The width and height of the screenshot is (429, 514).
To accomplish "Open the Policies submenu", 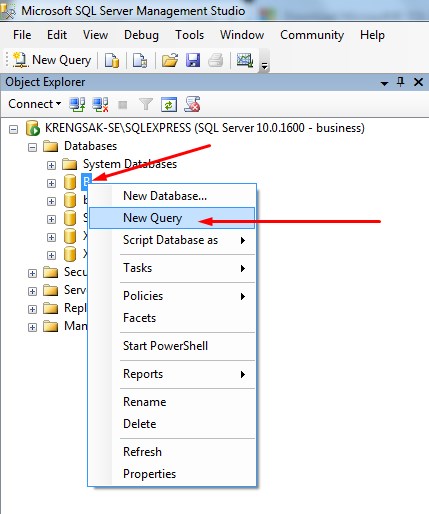I will tap(172, 296).
